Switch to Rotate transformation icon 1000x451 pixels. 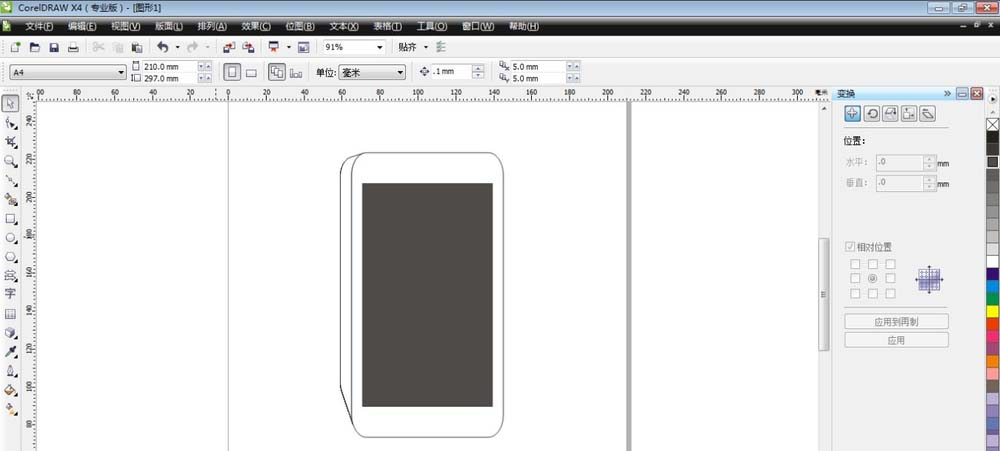[871, 114]
